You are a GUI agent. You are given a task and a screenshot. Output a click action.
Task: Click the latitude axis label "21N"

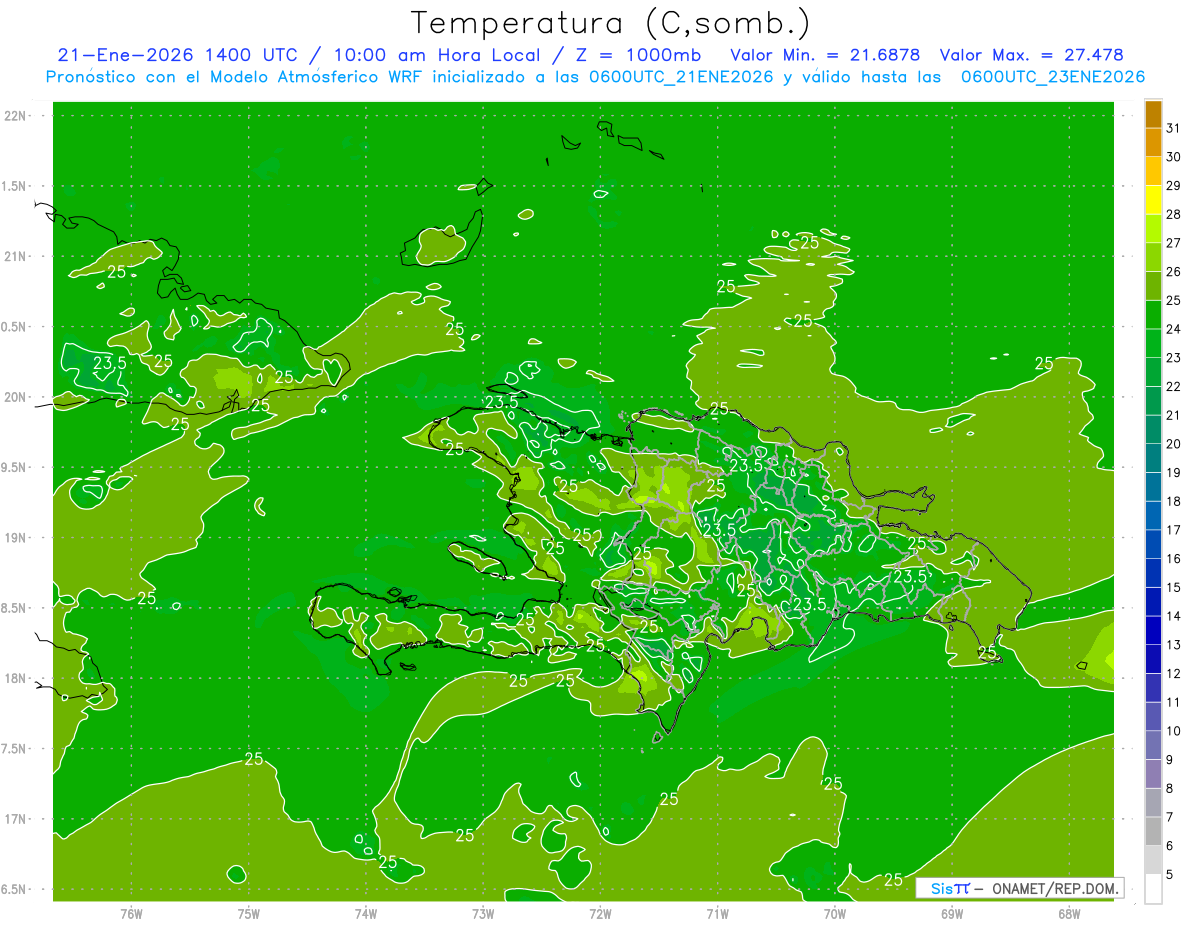(x=16, y=257)
